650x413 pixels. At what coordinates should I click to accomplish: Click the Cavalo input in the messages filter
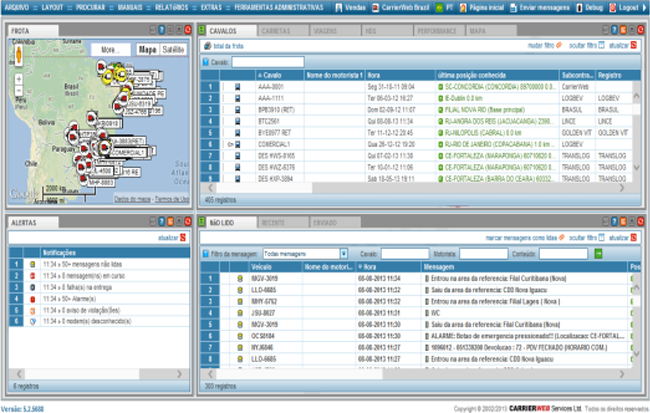(x=405, y=253)
